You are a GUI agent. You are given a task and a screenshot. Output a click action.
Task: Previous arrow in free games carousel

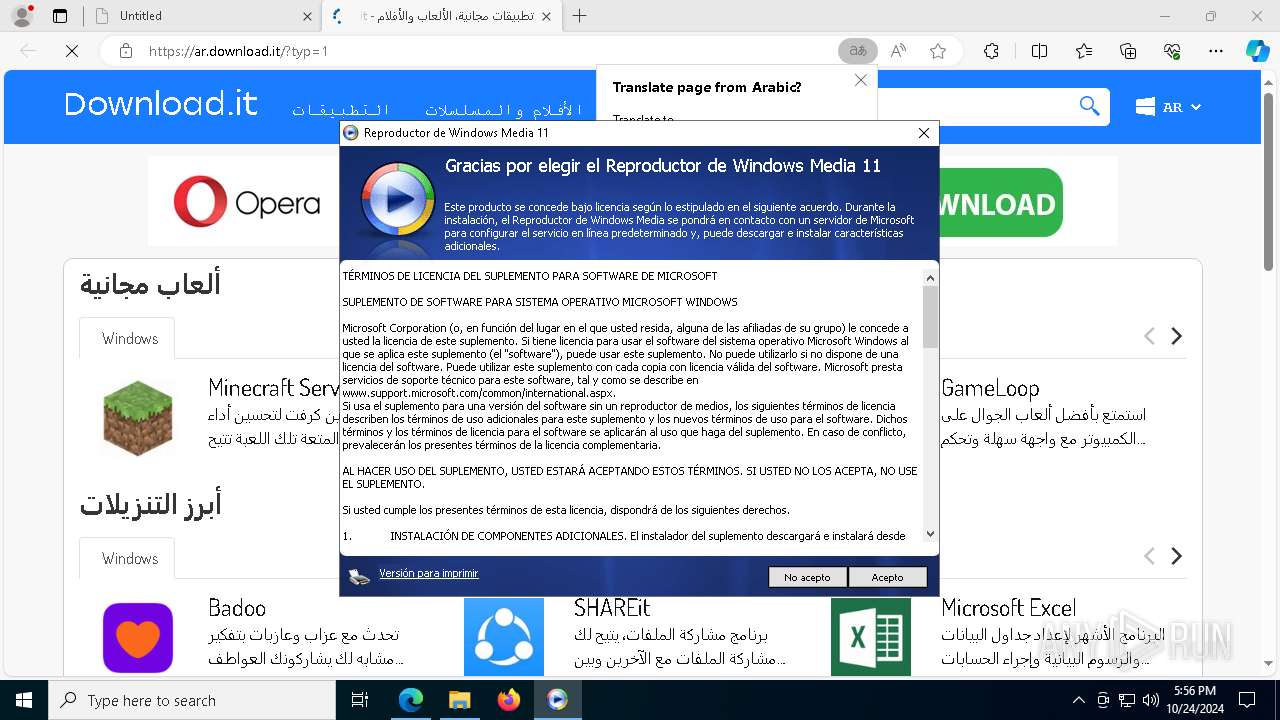coord(1149,337)
